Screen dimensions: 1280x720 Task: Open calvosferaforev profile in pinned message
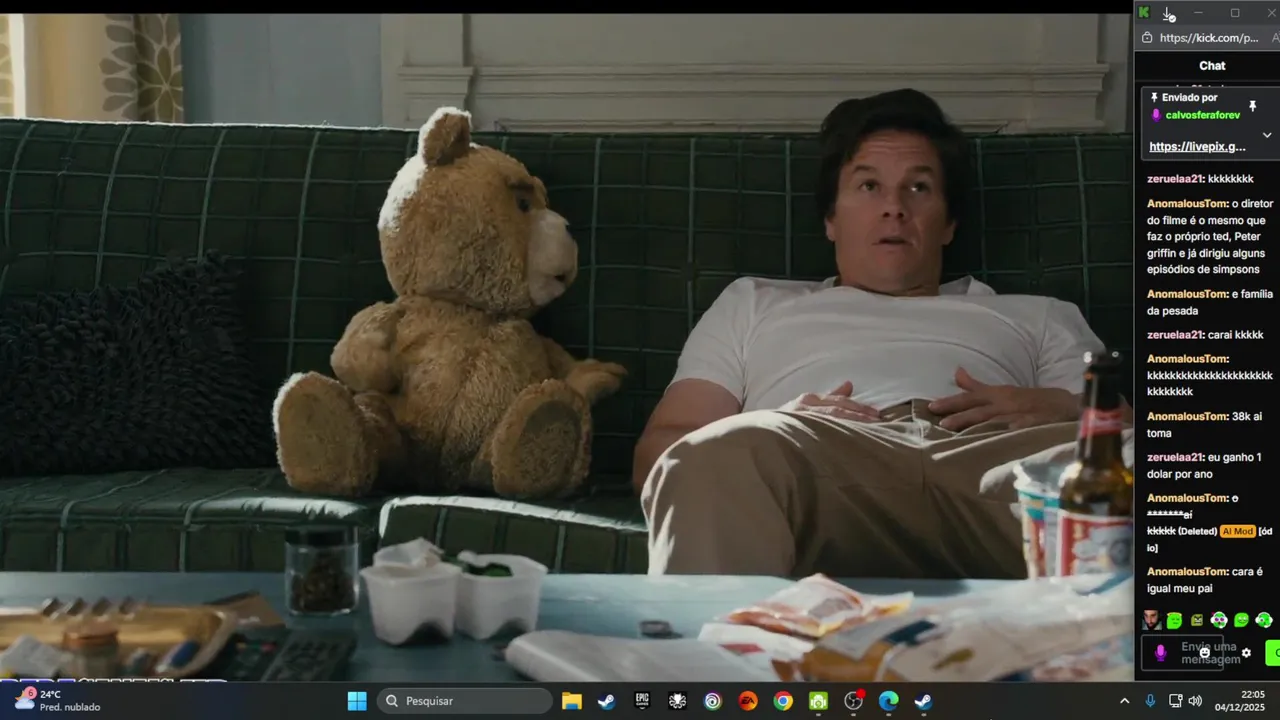(1202, 115)
